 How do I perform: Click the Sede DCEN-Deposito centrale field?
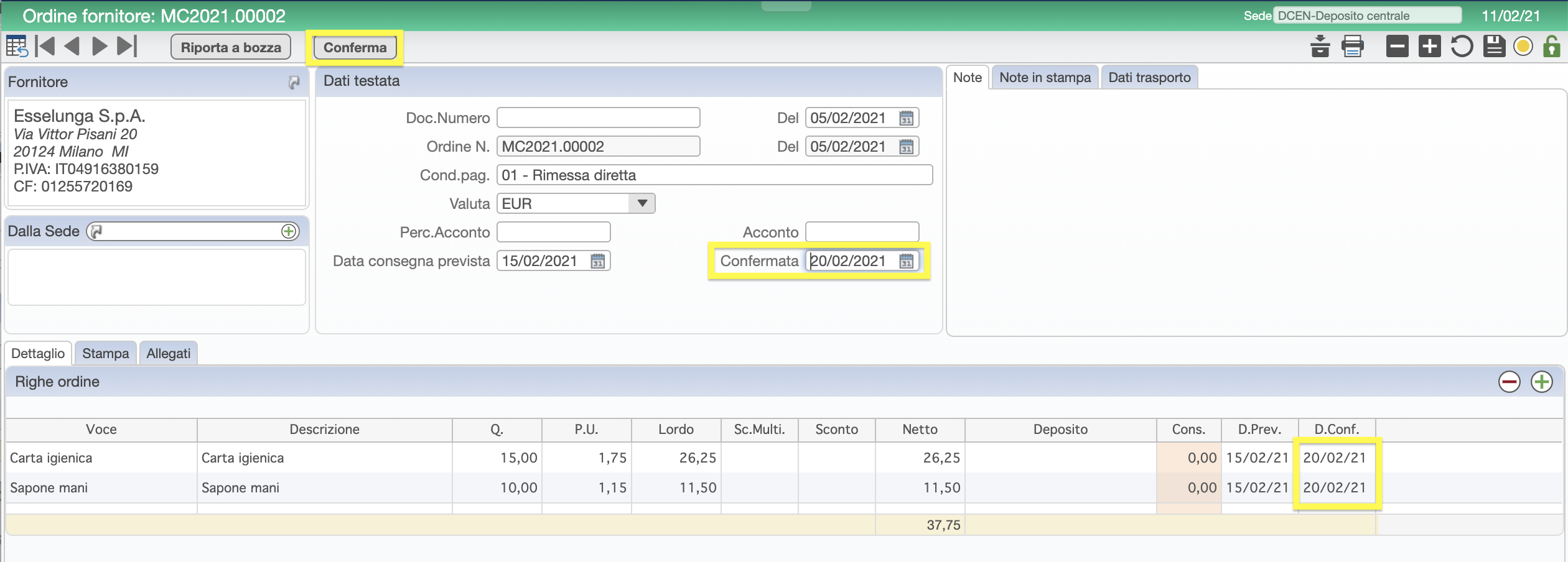[1368, 16]
